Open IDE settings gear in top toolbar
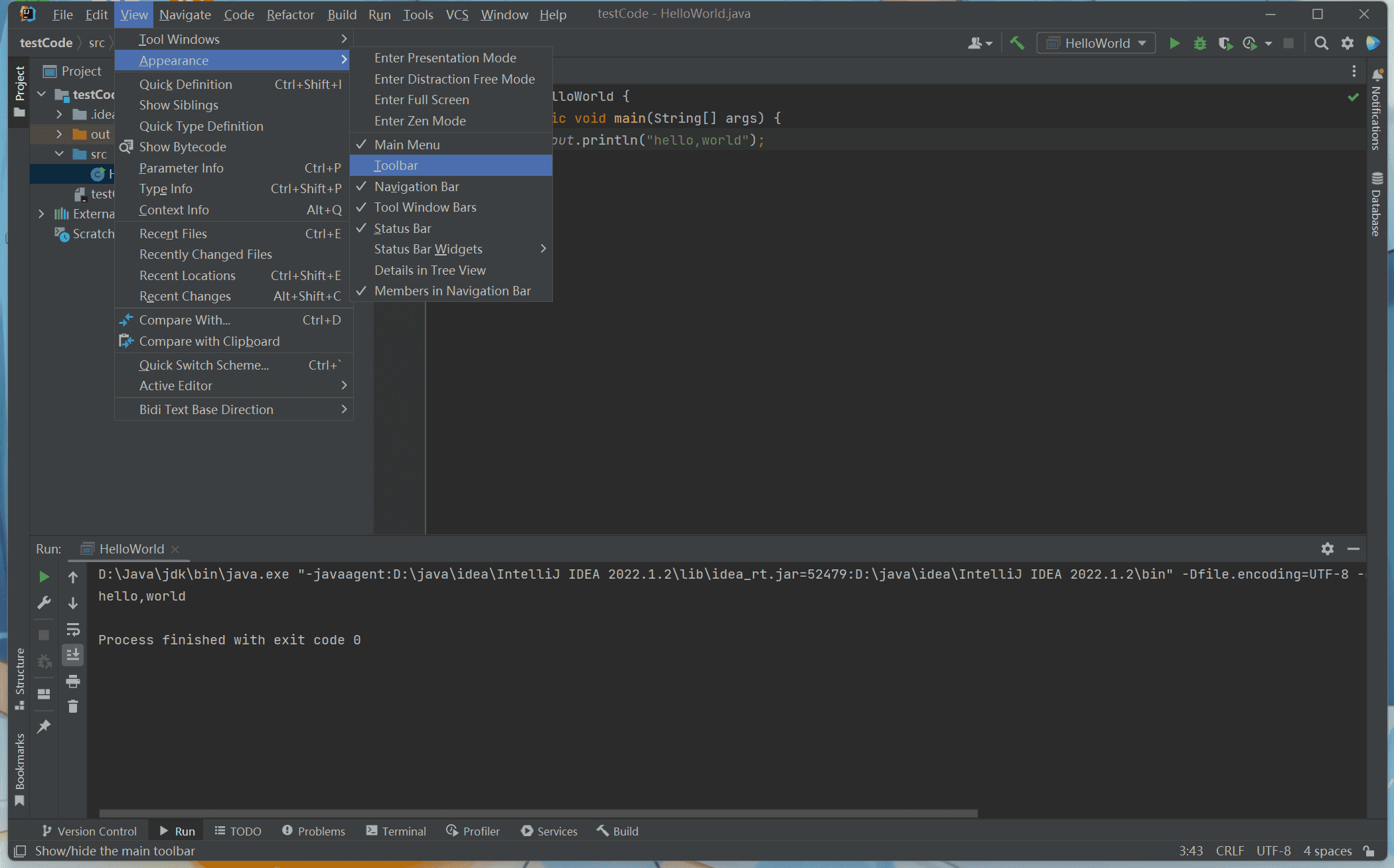 pyautogui.click(x=1347, y=43)
